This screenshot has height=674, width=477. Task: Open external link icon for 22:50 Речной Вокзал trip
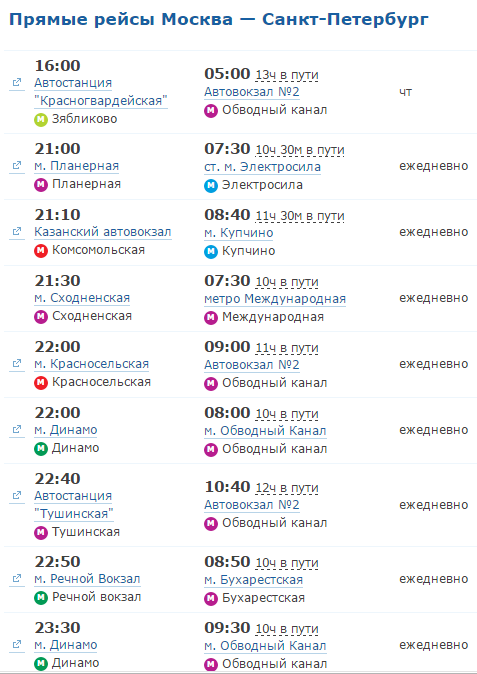pyautogui.click(x=17, y=578)
